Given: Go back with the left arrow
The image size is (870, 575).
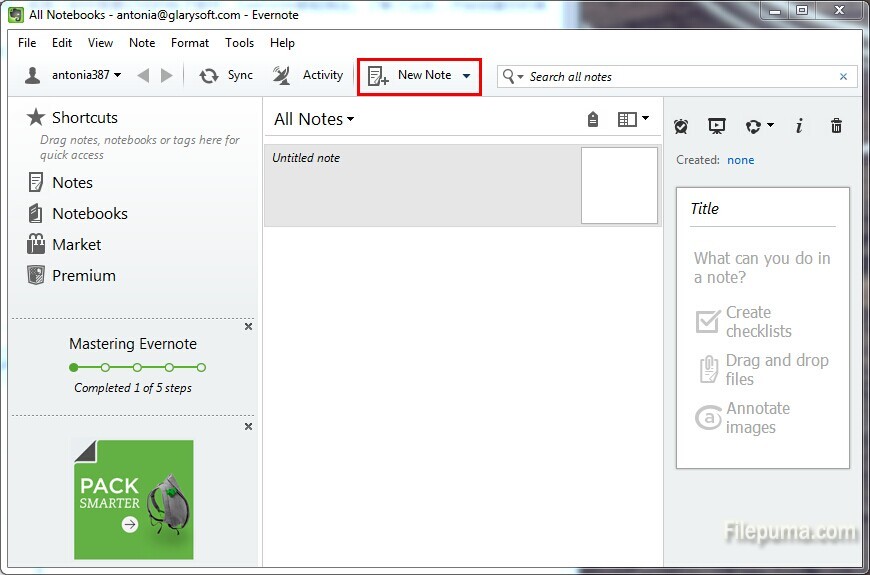Looking at the screenshot, I should (x=143, y=76).
